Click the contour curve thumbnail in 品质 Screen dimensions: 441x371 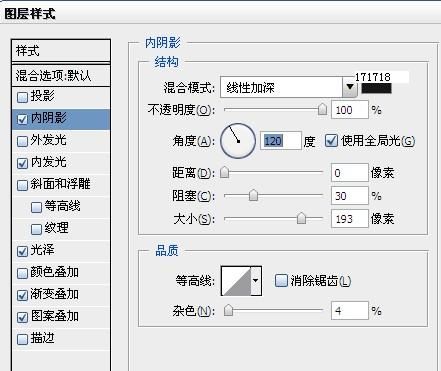[x=236, y=281]
